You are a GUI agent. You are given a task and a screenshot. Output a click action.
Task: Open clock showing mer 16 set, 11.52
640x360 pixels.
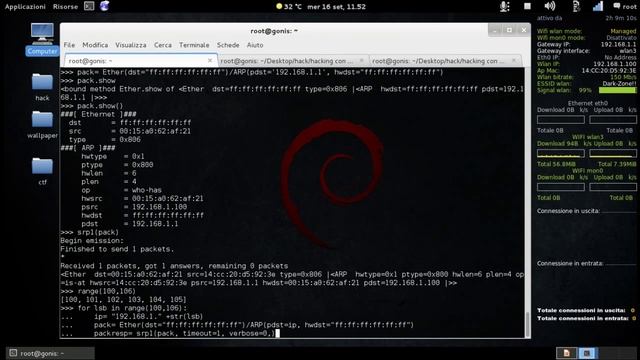pyautogui.click(x=336, y=7)
